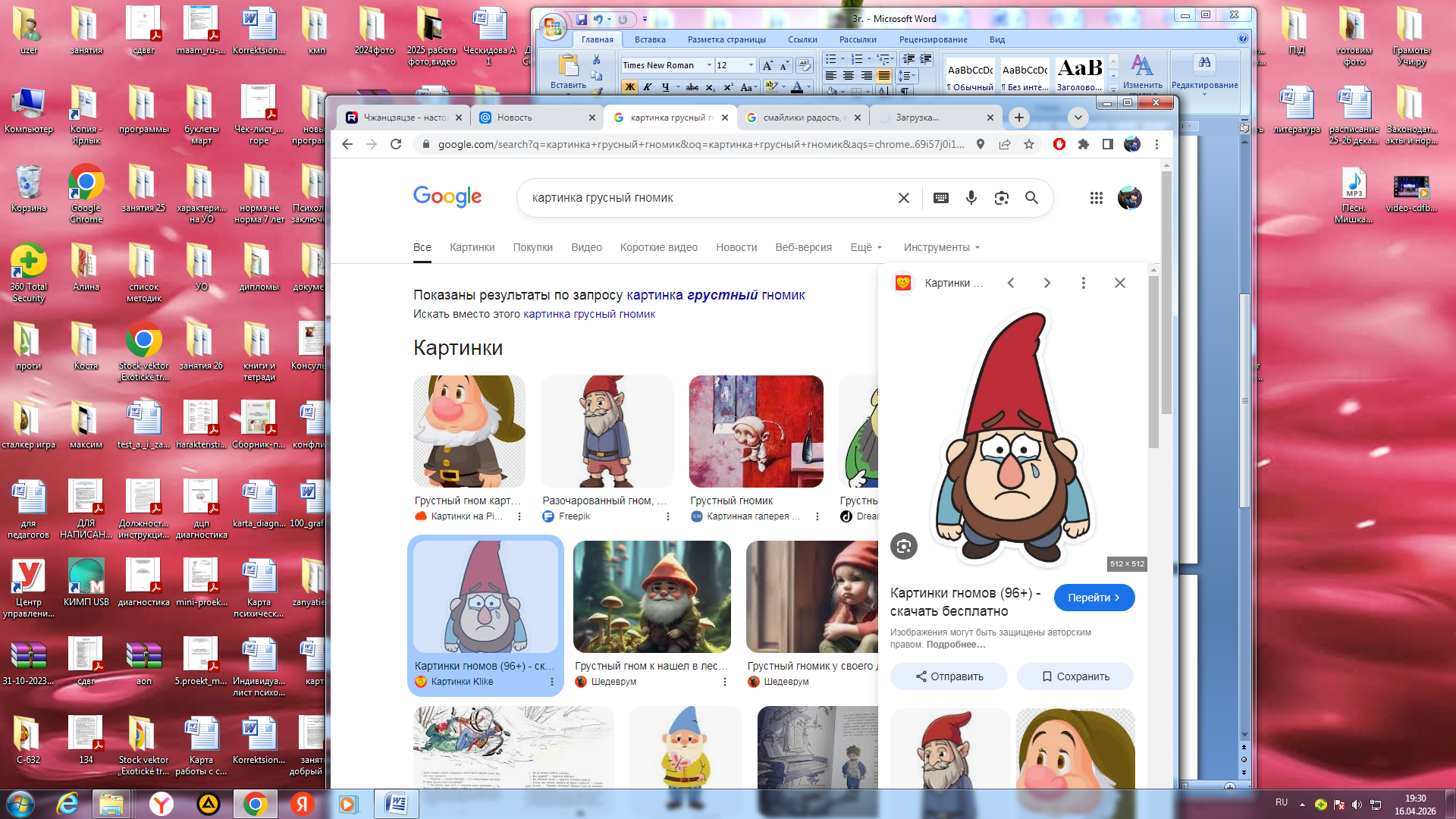Click the voice search microphone icon

pos(971,198)
